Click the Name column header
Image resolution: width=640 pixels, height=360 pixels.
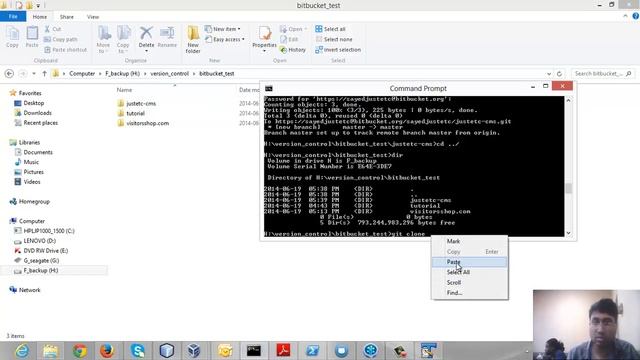point(124,90)
